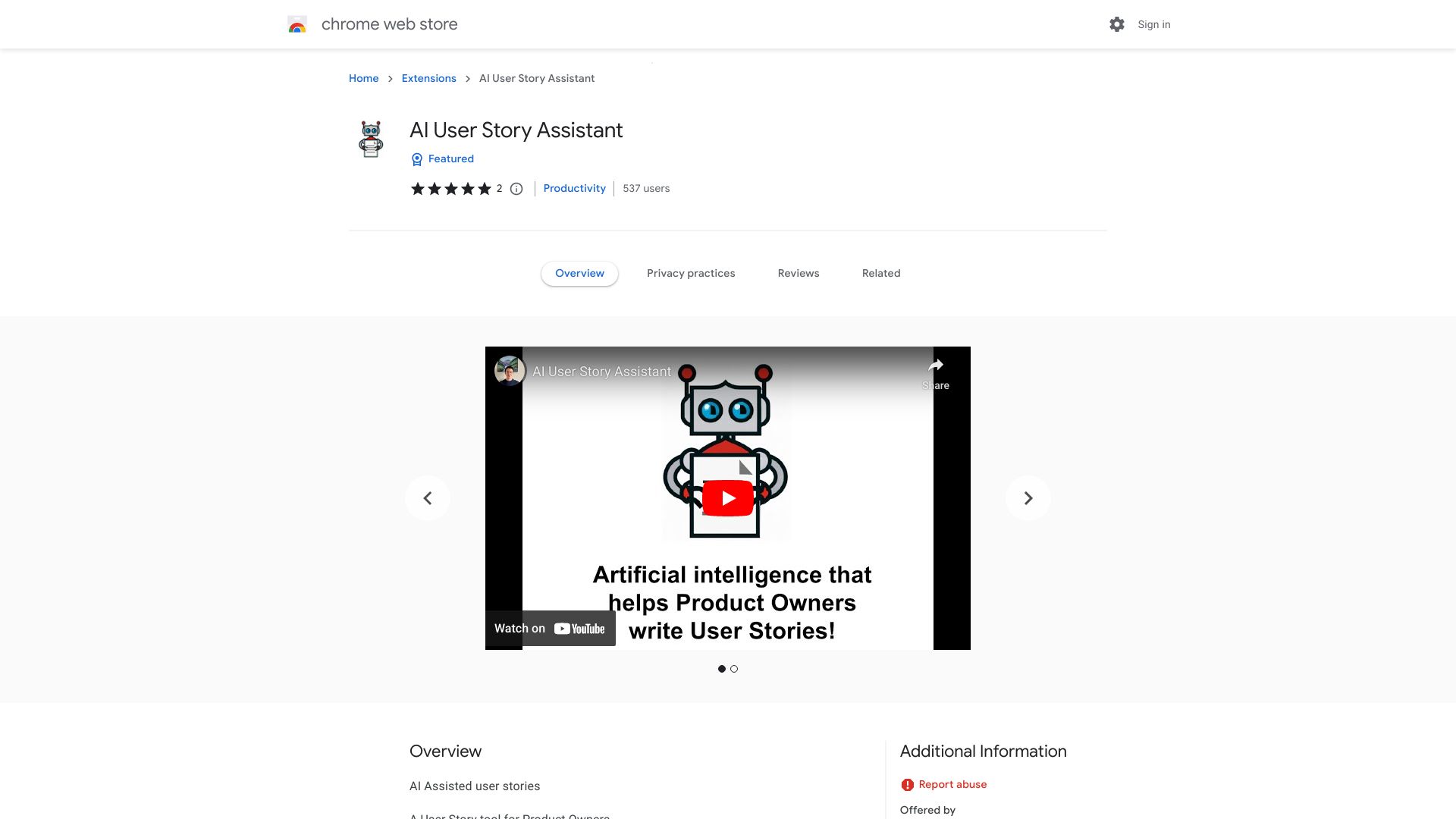The image size is (1456, 819).
Task: Go to the next carousel slide
Action: pyautogui.click(x=1028, y=497)
